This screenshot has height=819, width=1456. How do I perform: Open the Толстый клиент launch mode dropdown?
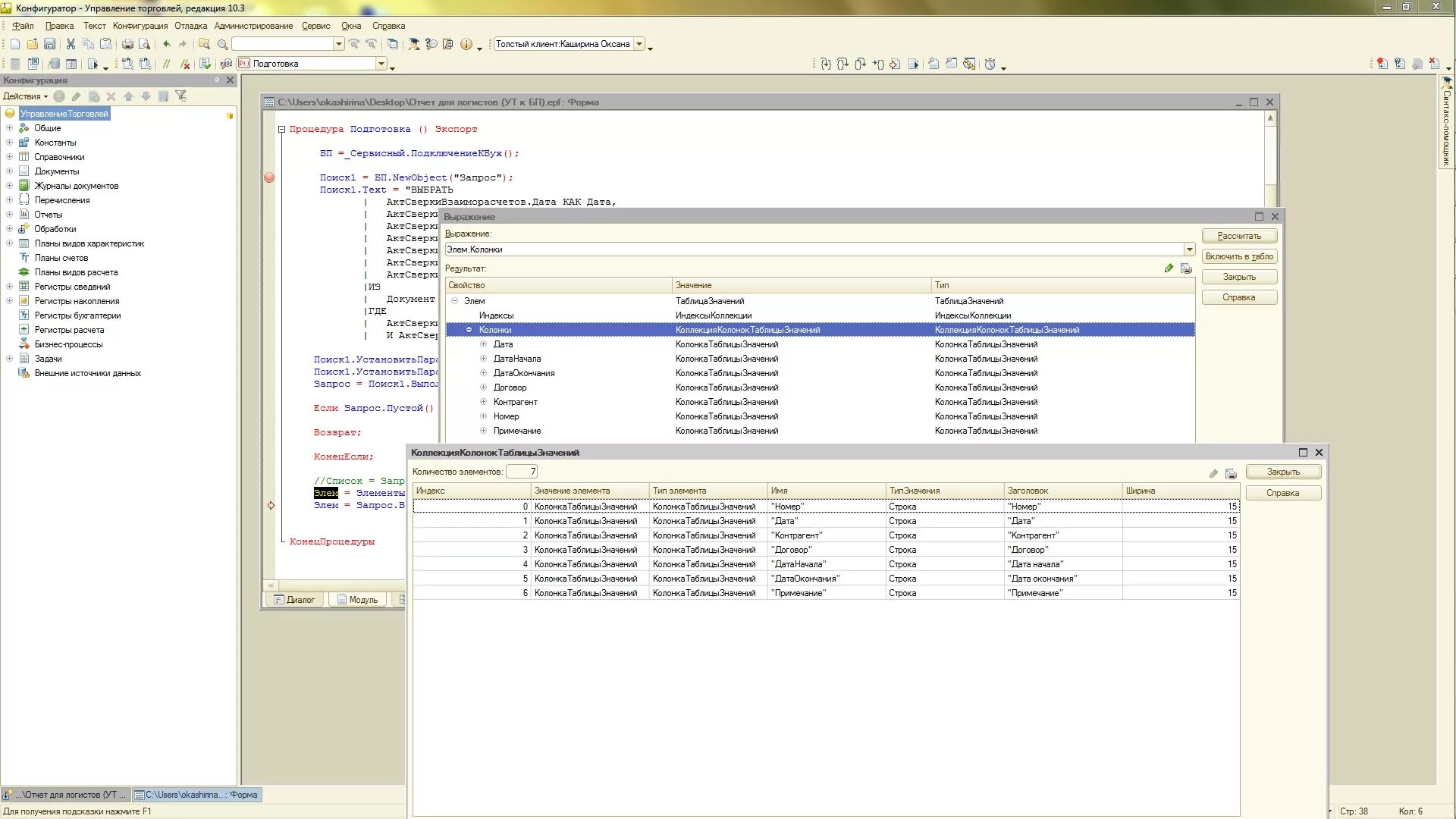click(639, 44)
